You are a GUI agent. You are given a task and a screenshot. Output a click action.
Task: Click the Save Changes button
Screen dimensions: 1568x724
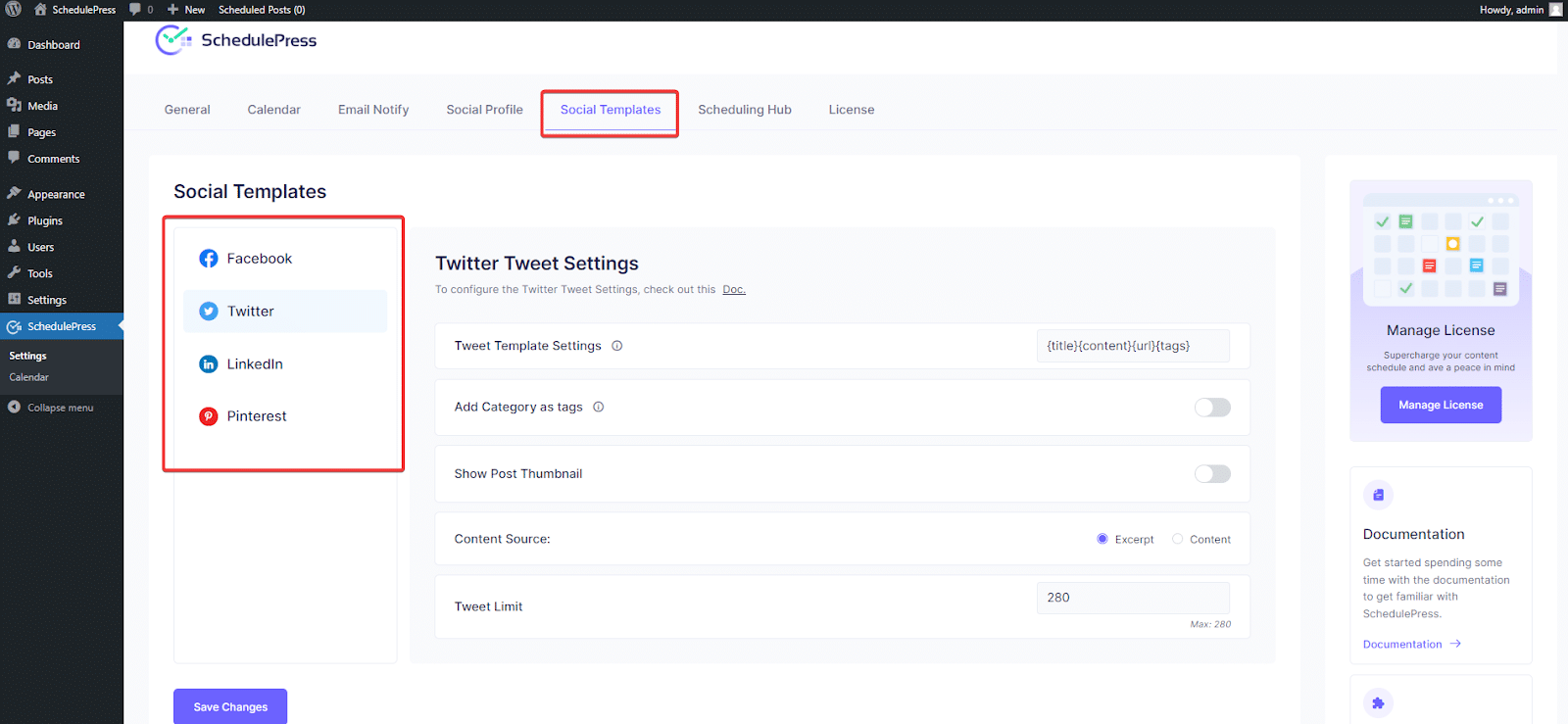click(230, 706)
